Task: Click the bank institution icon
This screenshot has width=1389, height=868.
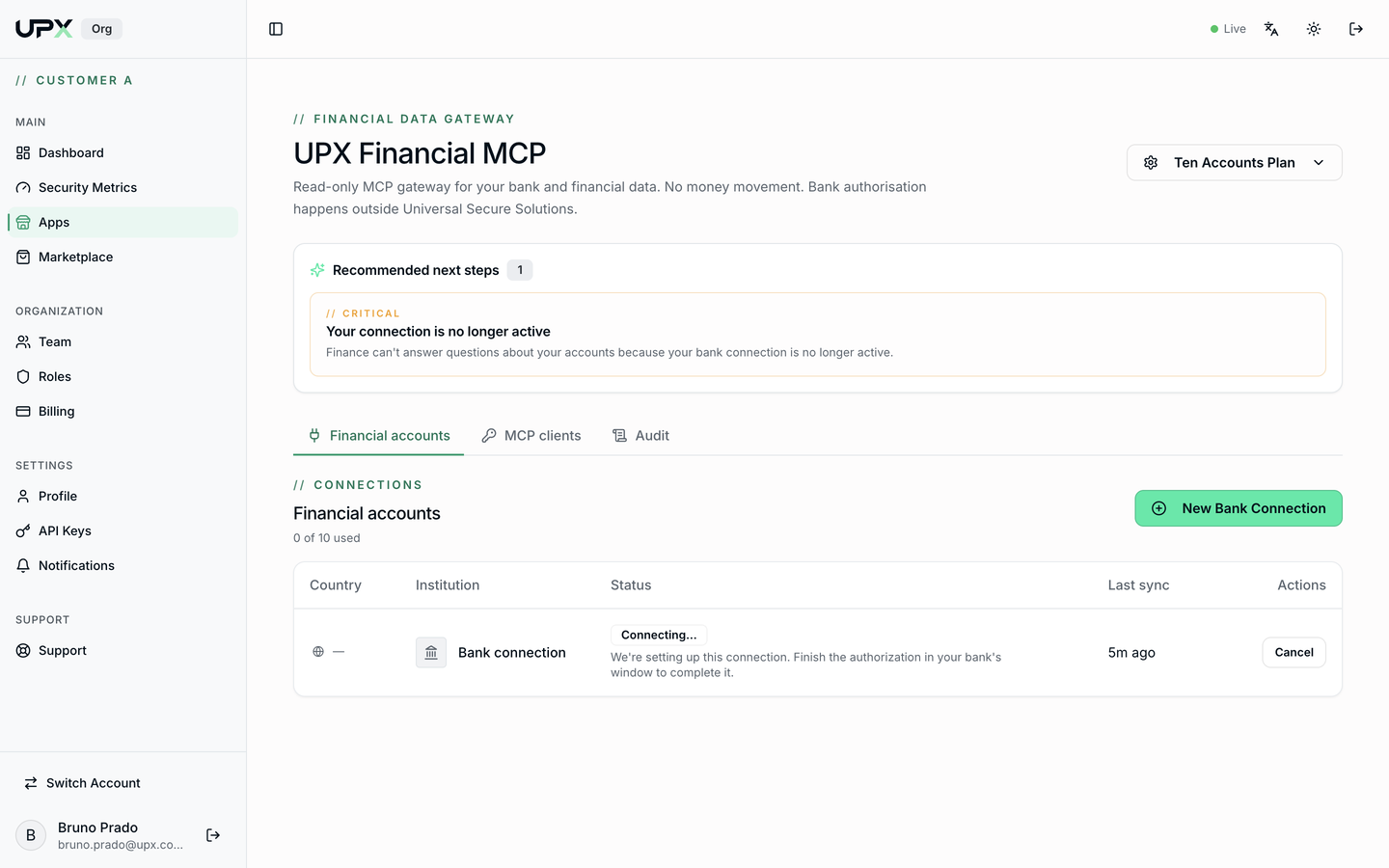Action: (x=431, y=653)
